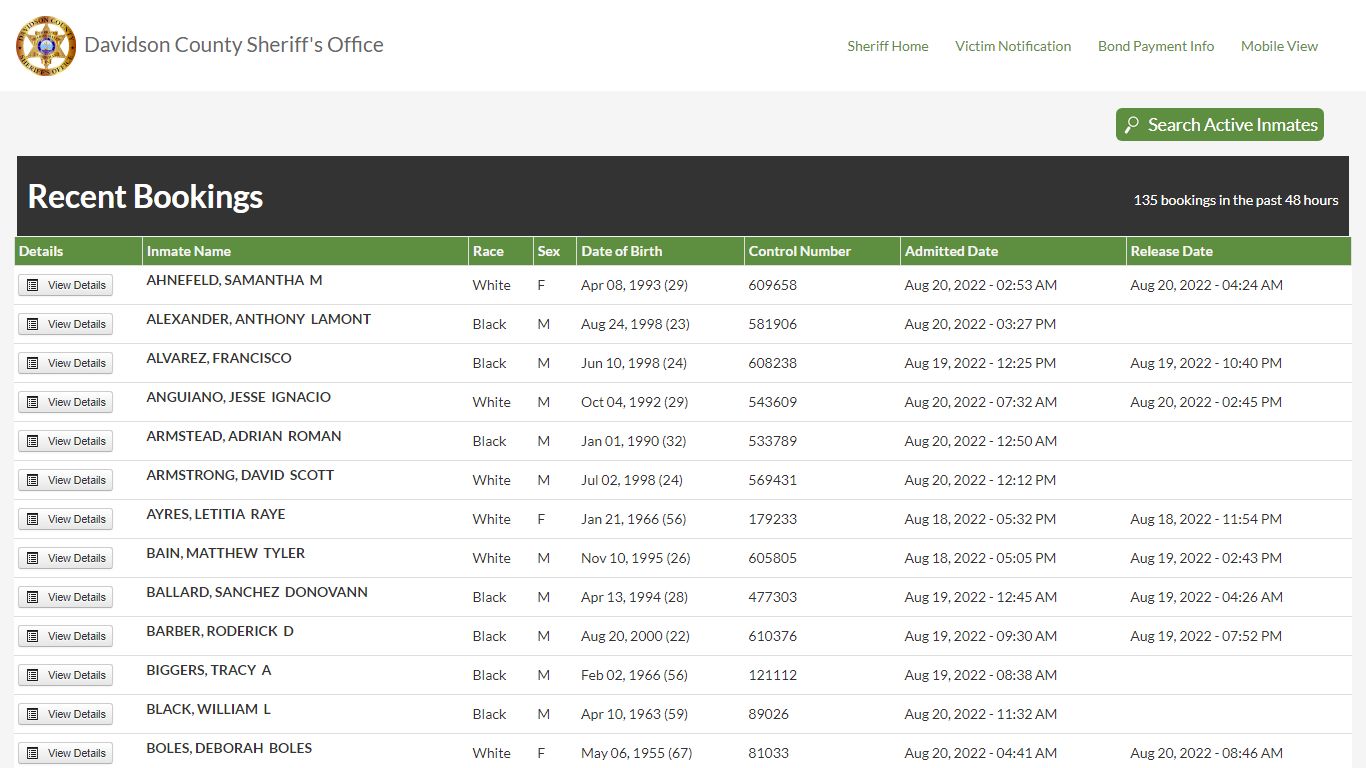The width and height of the screenshot is (1366, 768).
Task: Sort by the Inmate Name column header
Action: [305, 251]
